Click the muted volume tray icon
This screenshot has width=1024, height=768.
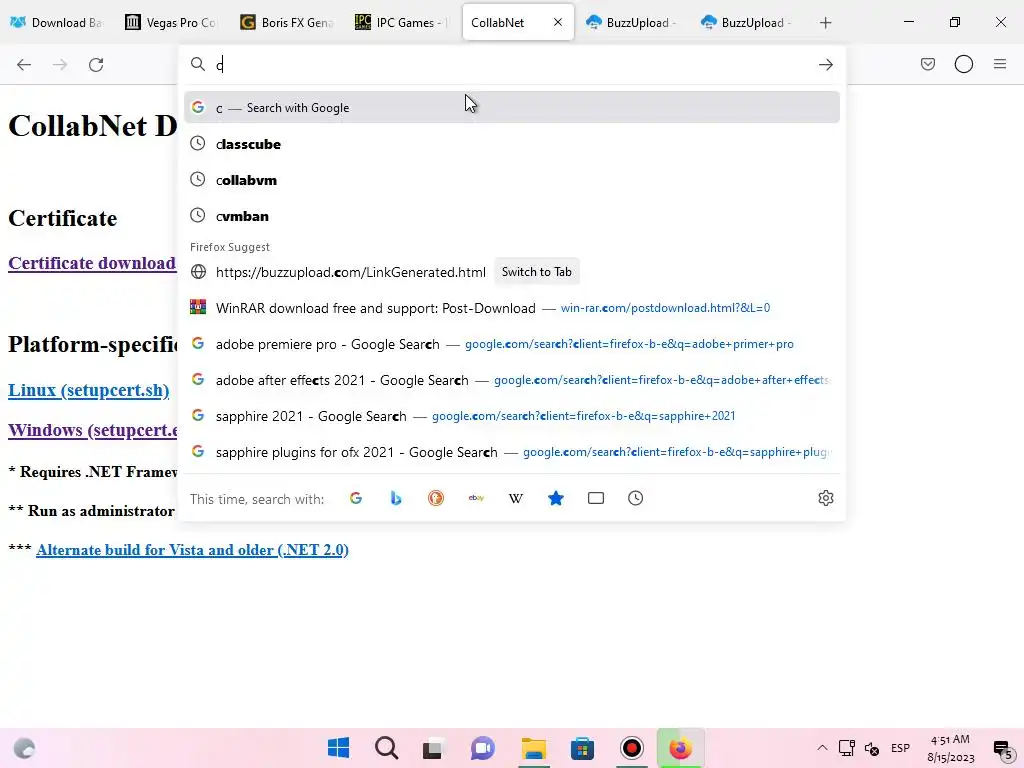872,748
